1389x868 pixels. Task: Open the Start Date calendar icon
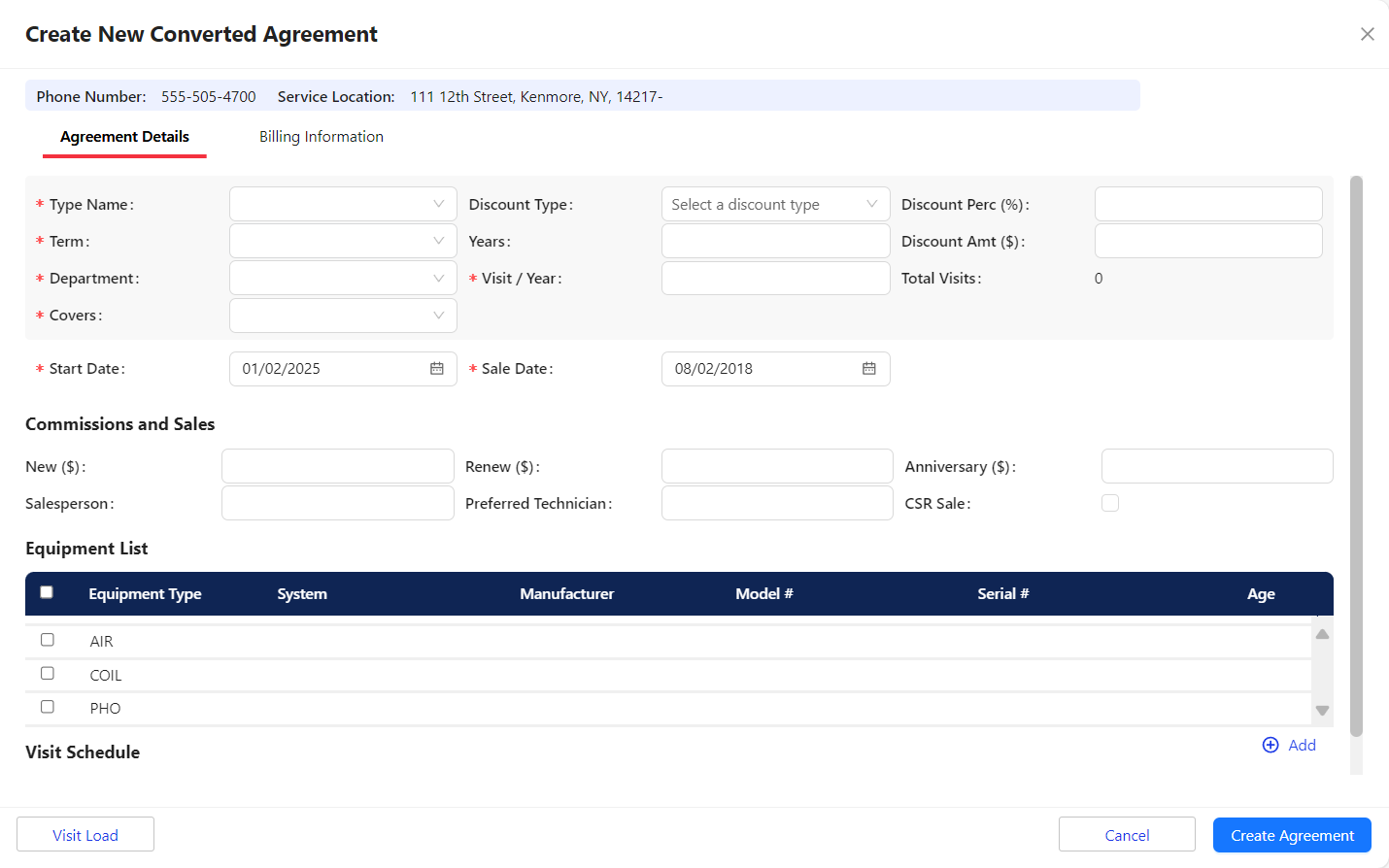437,369
